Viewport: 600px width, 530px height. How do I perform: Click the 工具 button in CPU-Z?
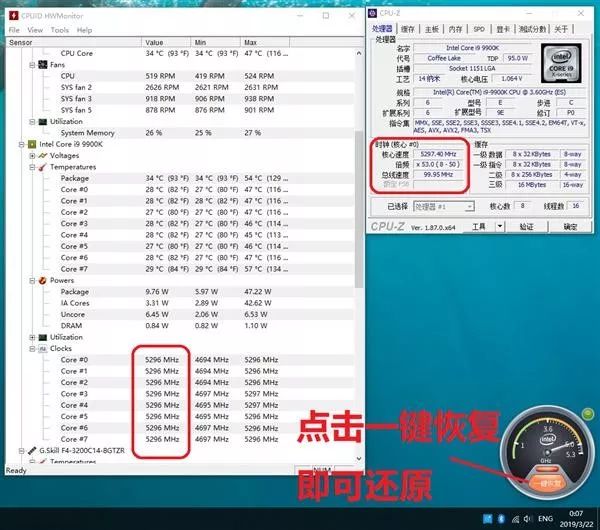click(x=478, y=227)
